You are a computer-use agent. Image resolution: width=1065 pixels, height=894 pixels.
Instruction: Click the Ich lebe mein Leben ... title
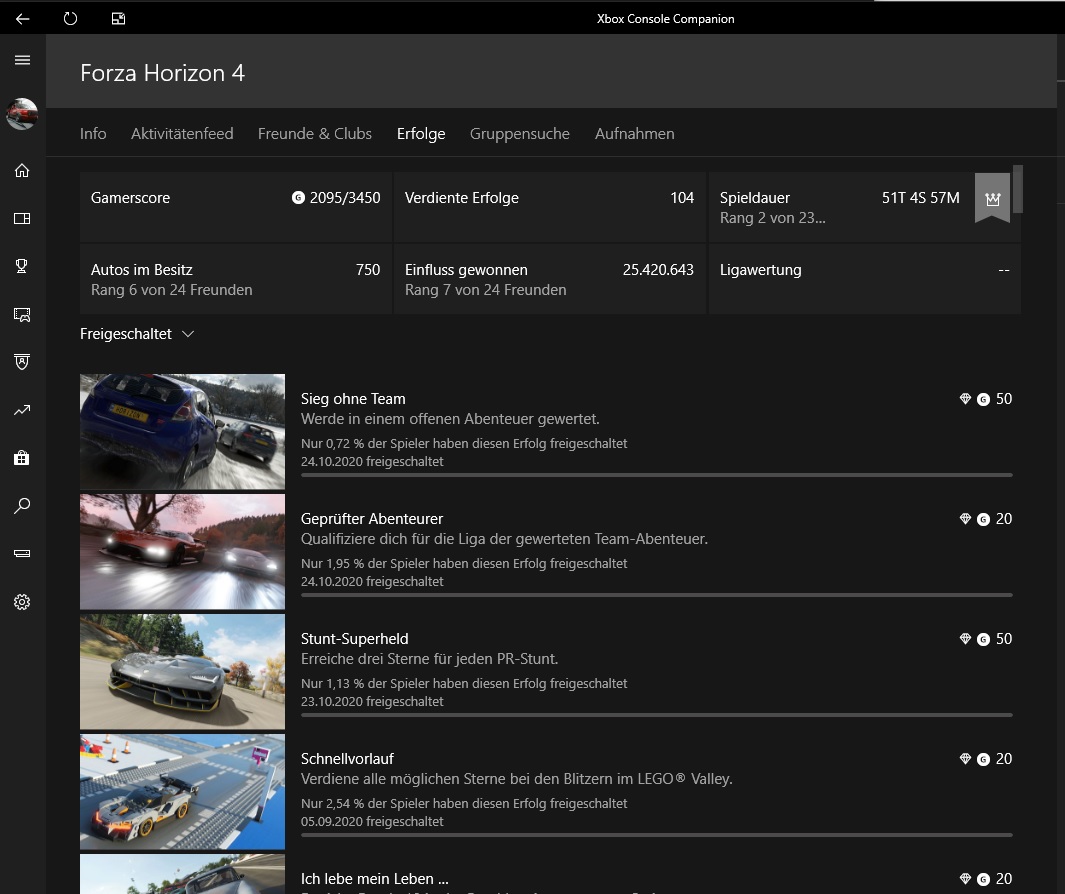tap(375, 879)
